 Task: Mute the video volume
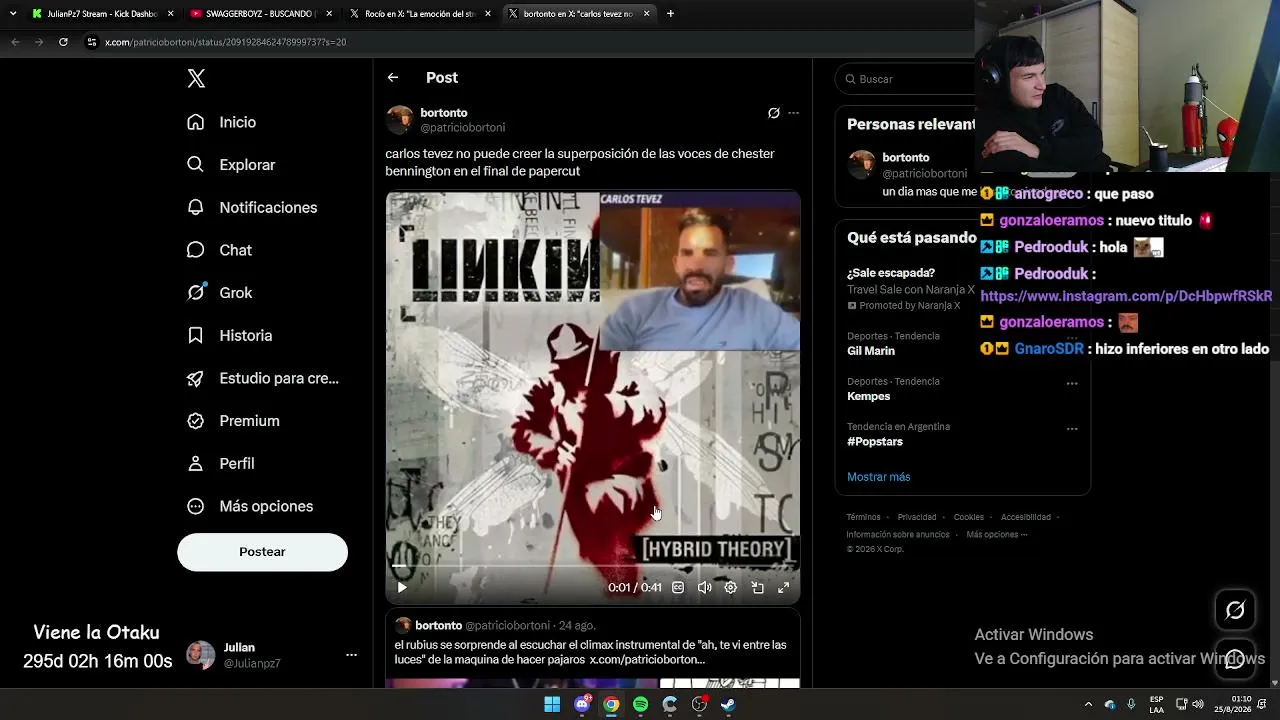(x=704, y=588)
